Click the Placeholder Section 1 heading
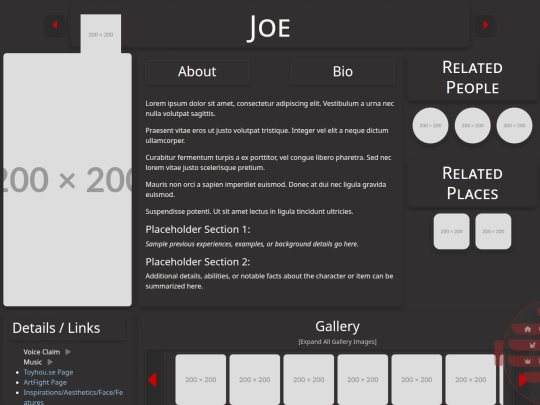The height and width of the screenshot is (405, 540). 198,229
